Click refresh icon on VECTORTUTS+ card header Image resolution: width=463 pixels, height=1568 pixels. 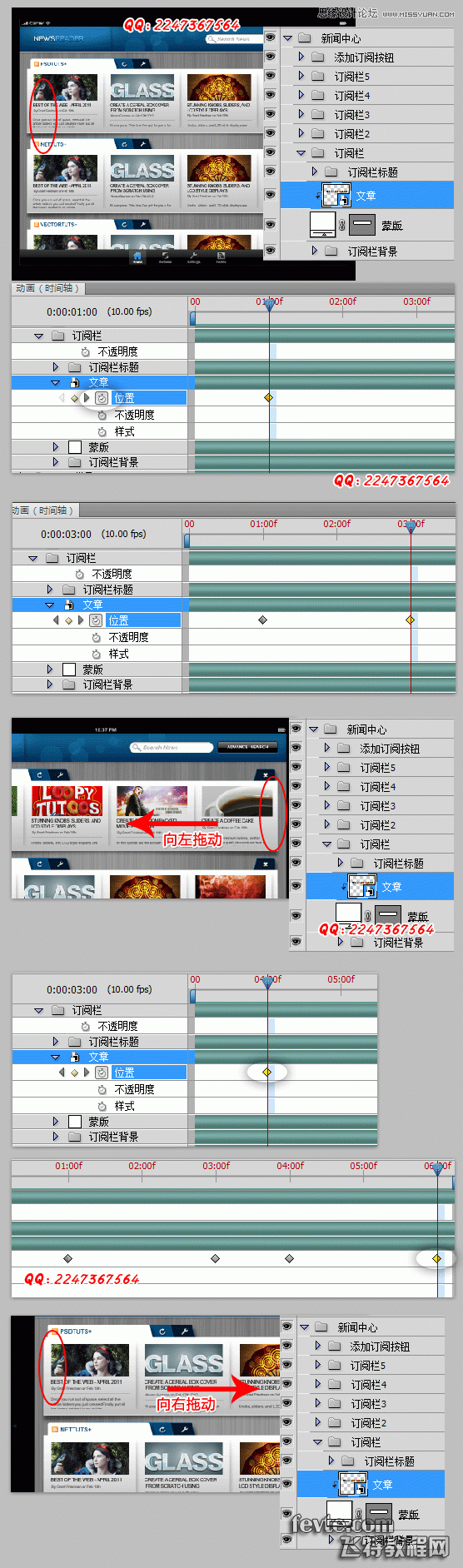pos(125,224)
